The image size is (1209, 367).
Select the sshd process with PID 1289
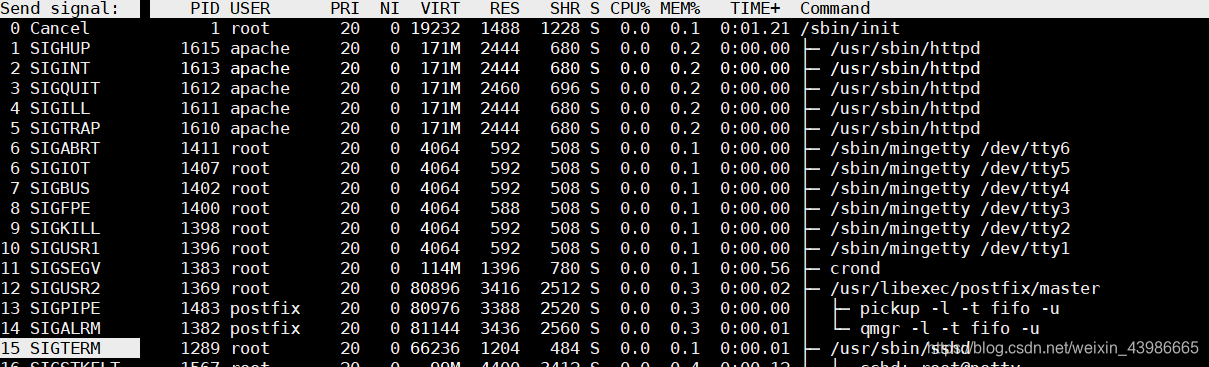(679, 348)
